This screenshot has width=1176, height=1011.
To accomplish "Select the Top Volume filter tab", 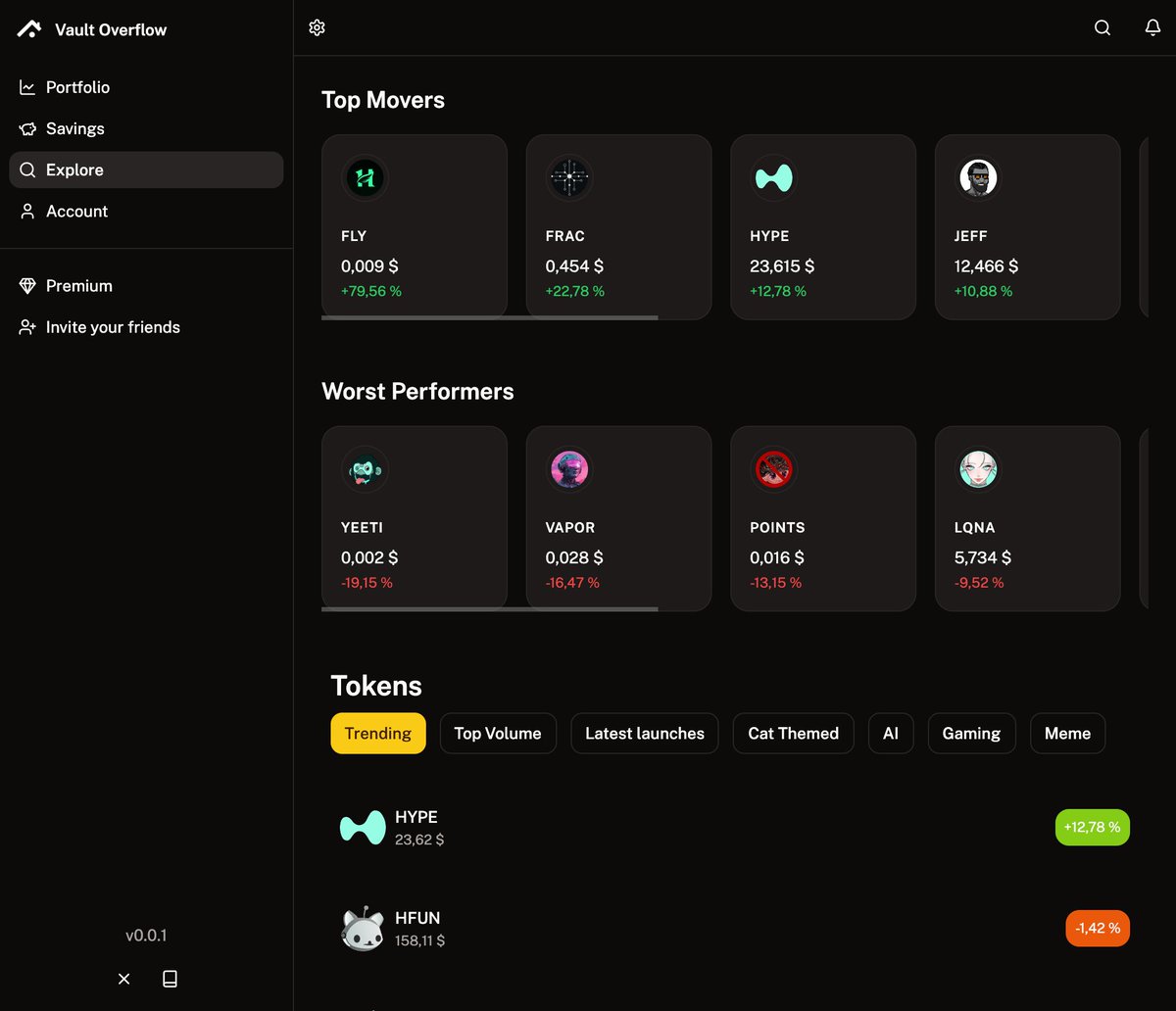I will 498,733.
